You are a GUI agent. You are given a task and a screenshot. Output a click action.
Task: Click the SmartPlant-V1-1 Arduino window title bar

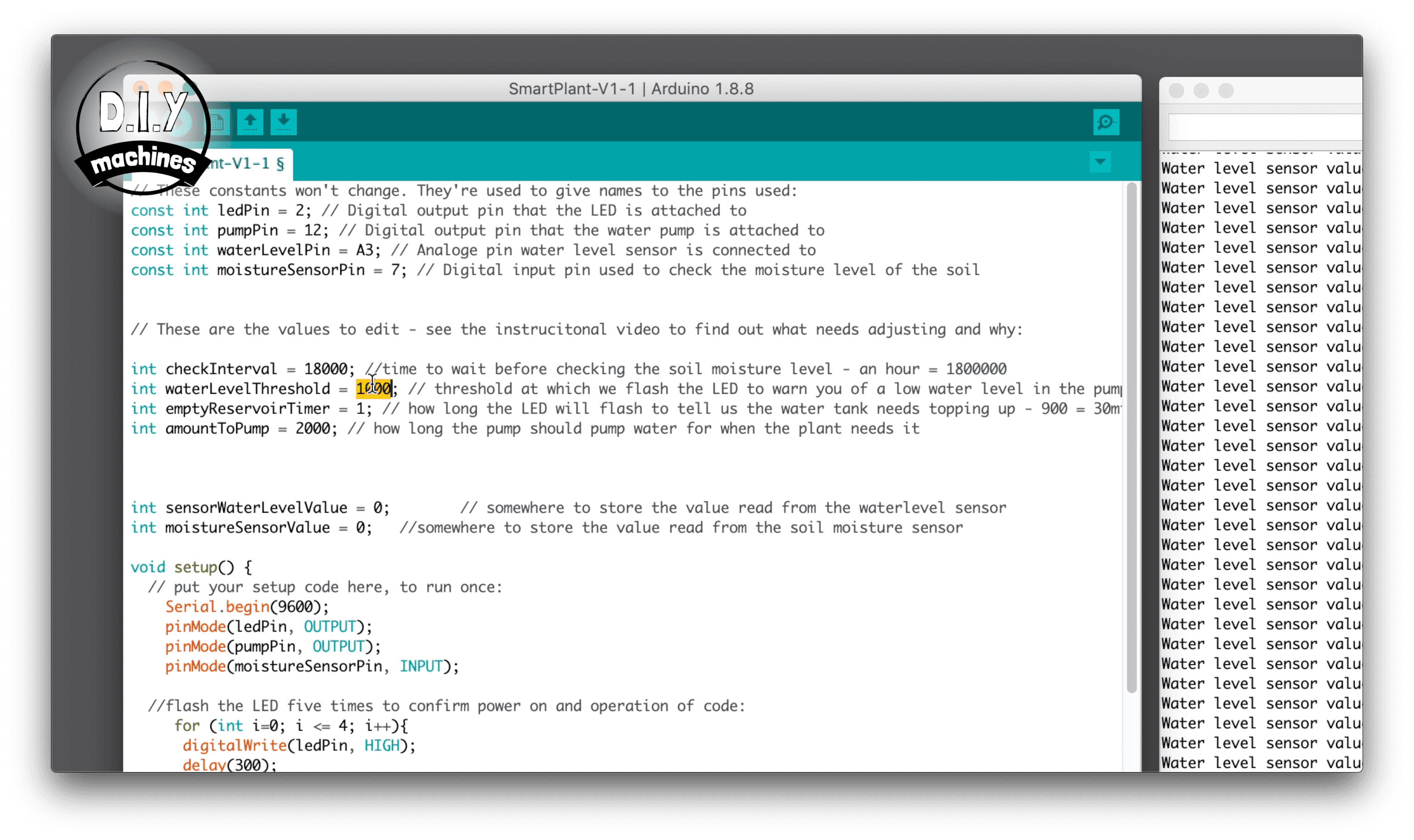(x=631, y=89)
